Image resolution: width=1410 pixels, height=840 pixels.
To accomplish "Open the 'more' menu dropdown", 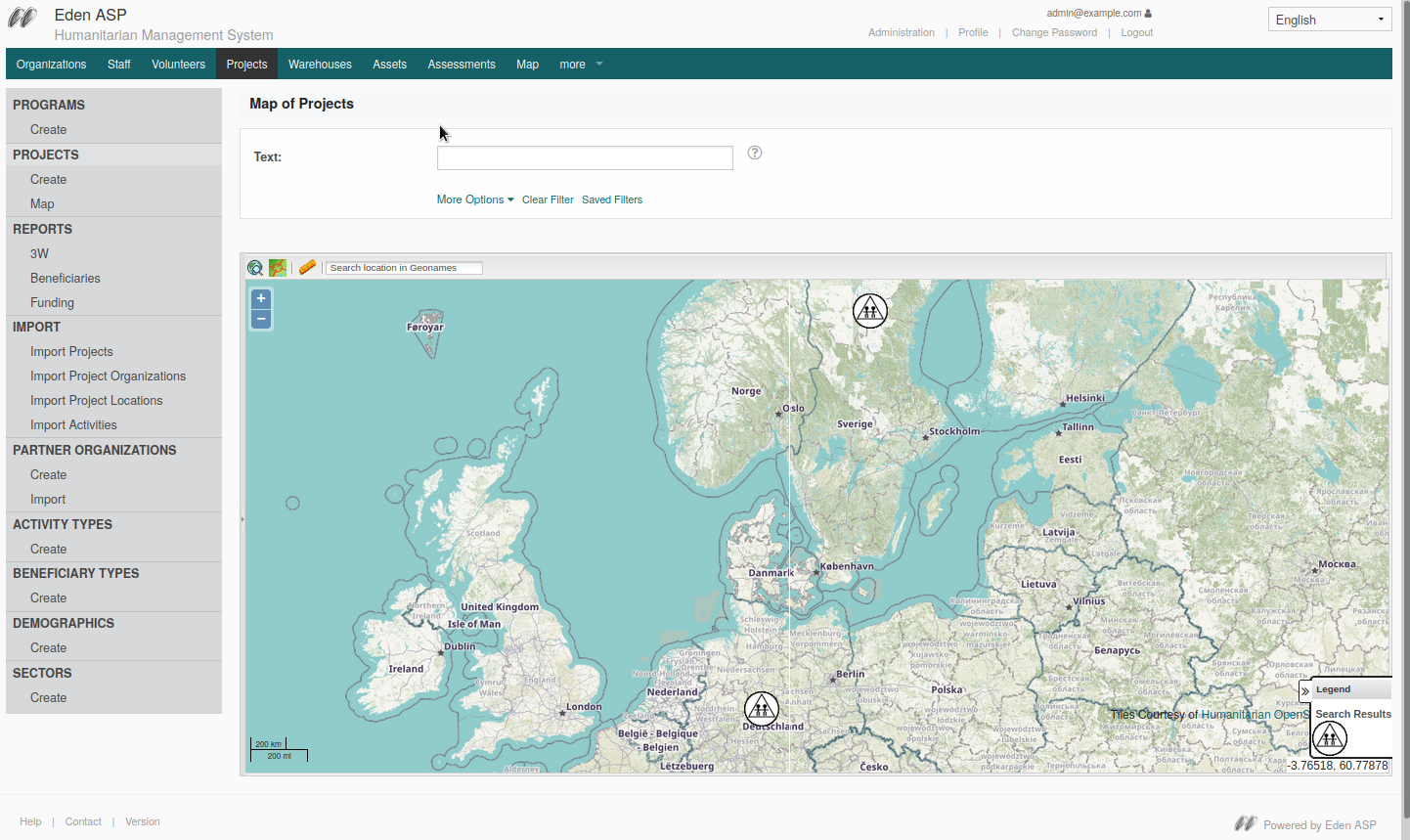I will click(x=581, y=65).
